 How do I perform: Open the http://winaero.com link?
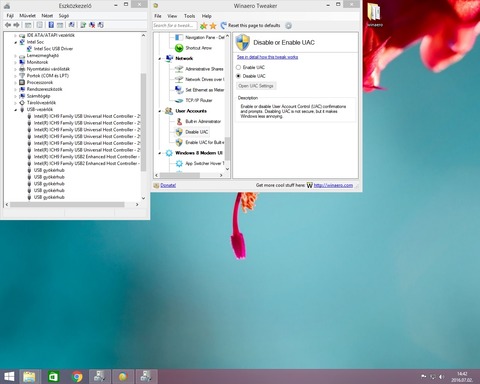point(333,185)
